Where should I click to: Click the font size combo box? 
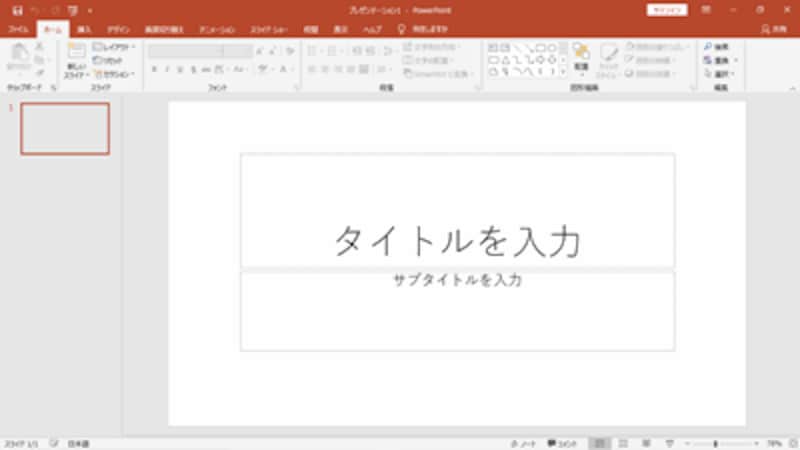click(238, 51)
